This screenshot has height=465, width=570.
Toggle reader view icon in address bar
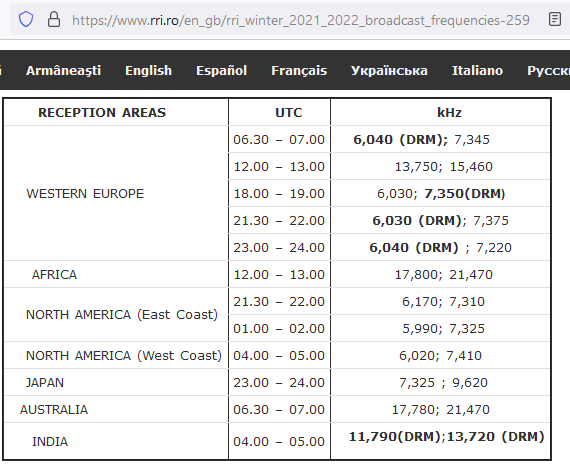point(554,19)
